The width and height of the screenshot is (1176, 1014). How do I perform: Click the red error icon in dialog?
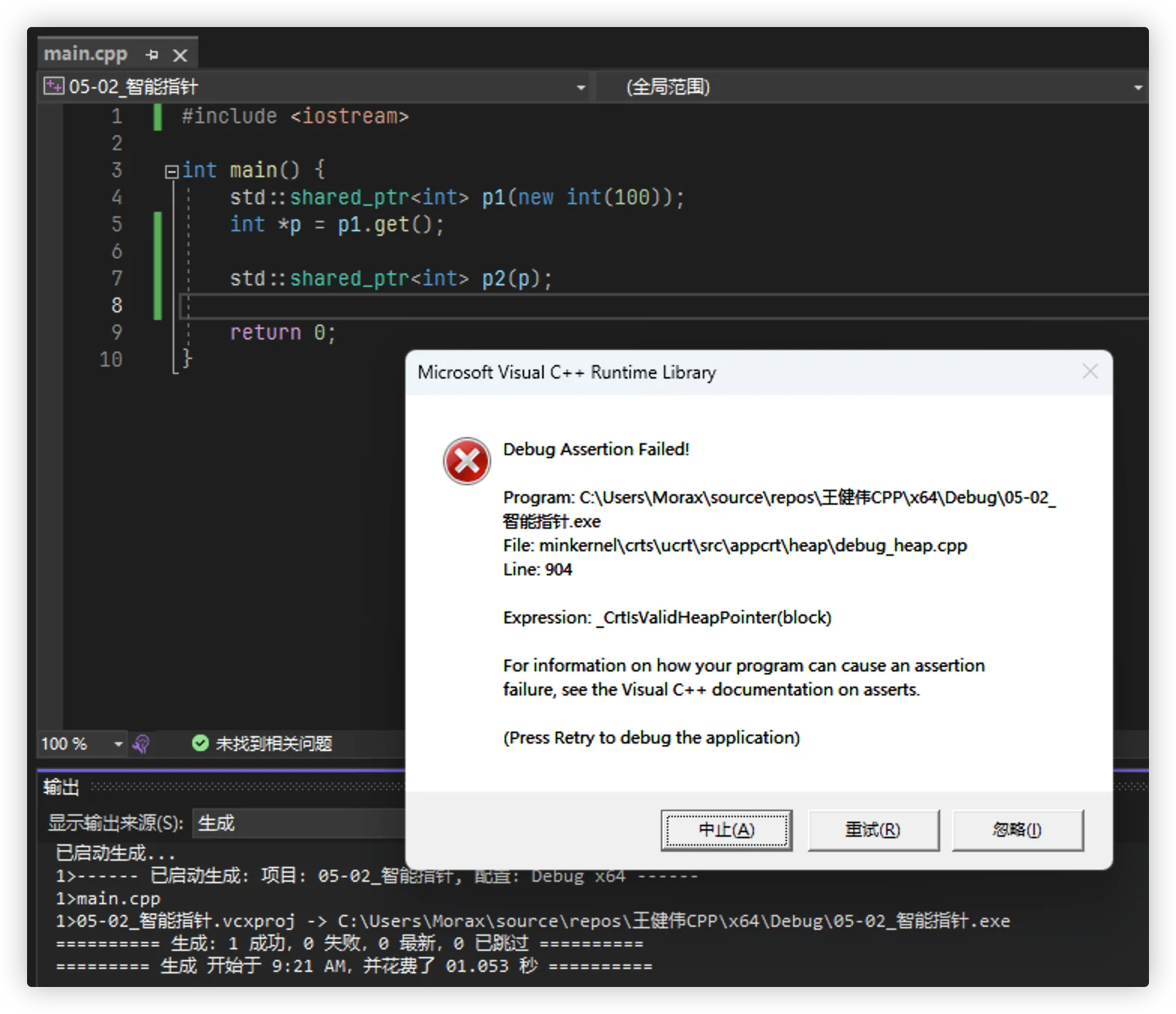coord(466,460)
